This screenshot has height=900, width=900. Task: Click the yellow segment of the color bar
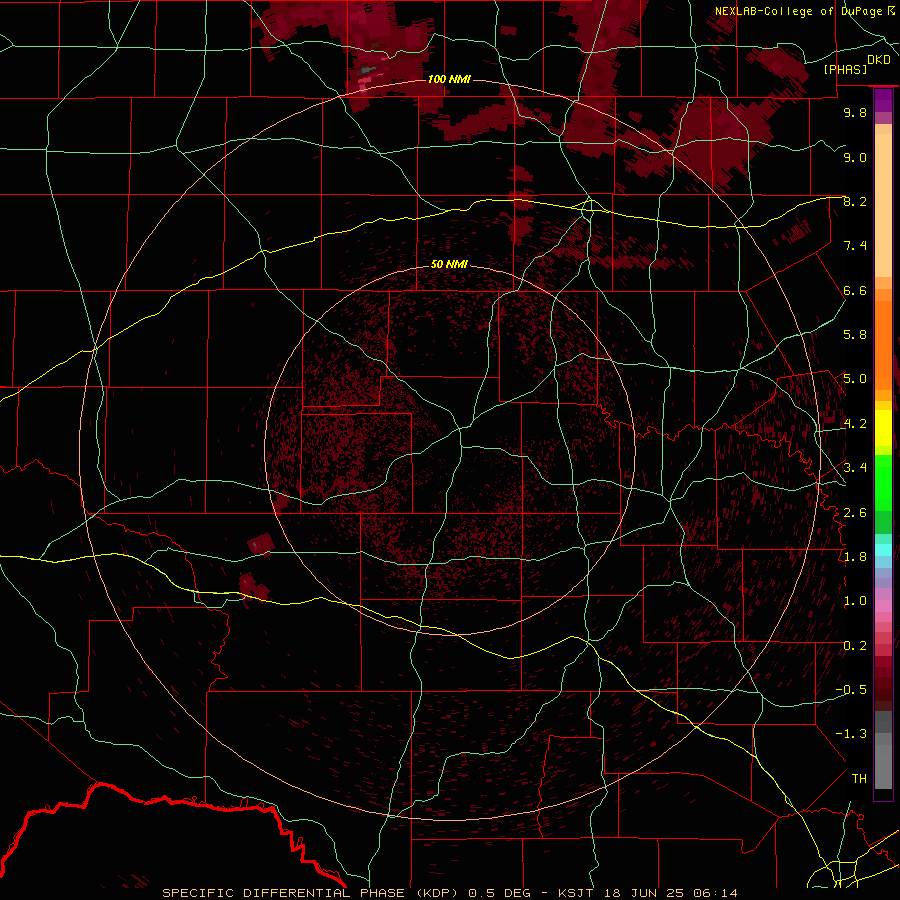(883, 428)
